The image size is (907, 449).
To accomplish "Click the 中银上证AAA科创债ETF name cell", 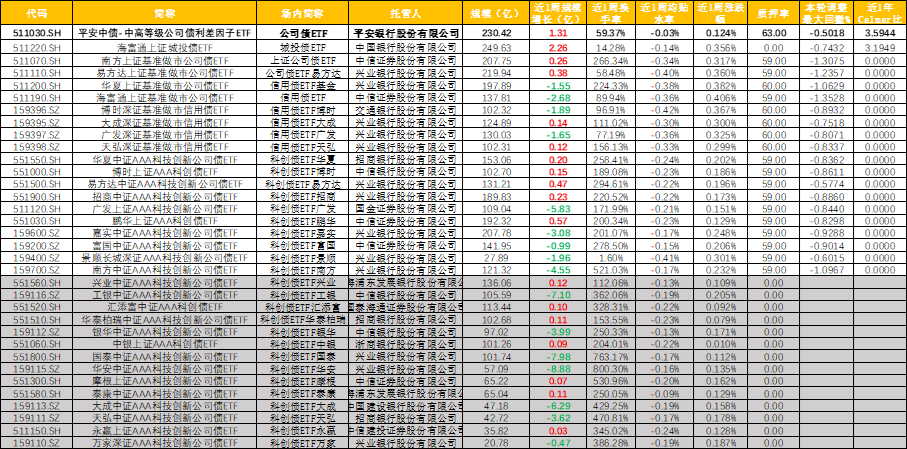I will [x=164, y=344].
